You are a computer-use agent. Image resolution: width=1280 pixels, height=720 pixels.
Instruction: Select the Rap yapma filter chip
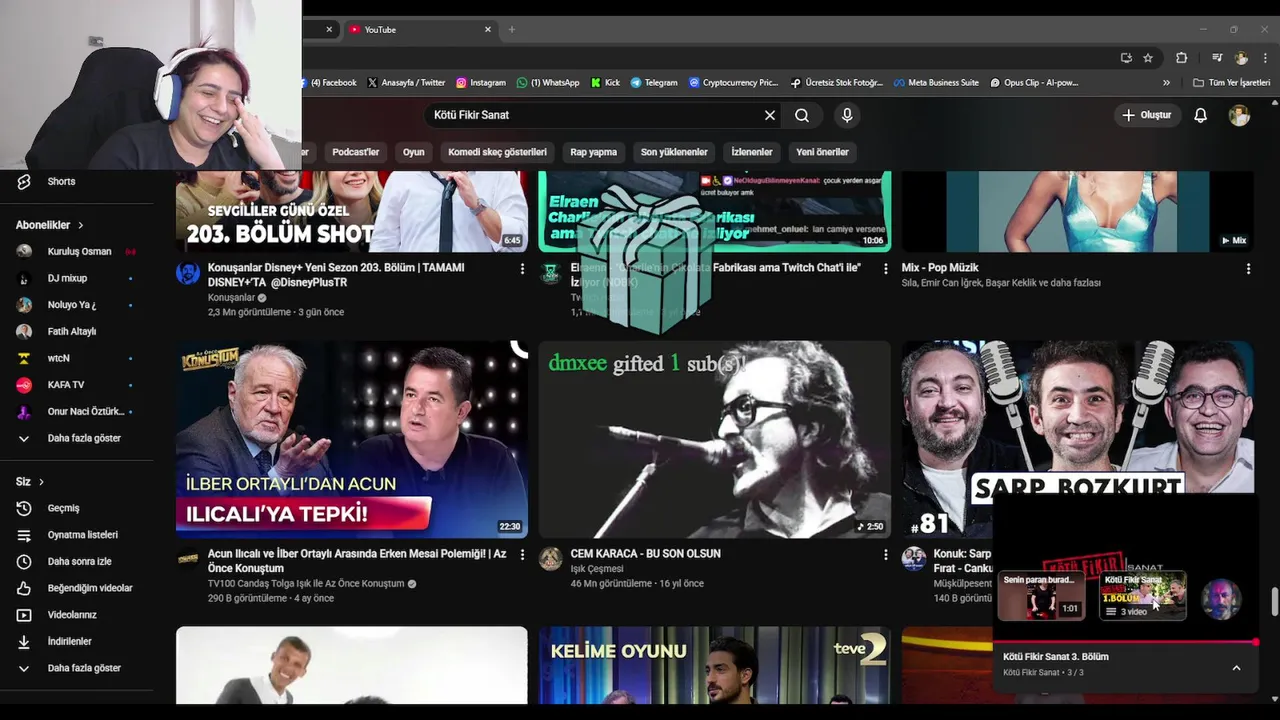click(x=594, y=152)
